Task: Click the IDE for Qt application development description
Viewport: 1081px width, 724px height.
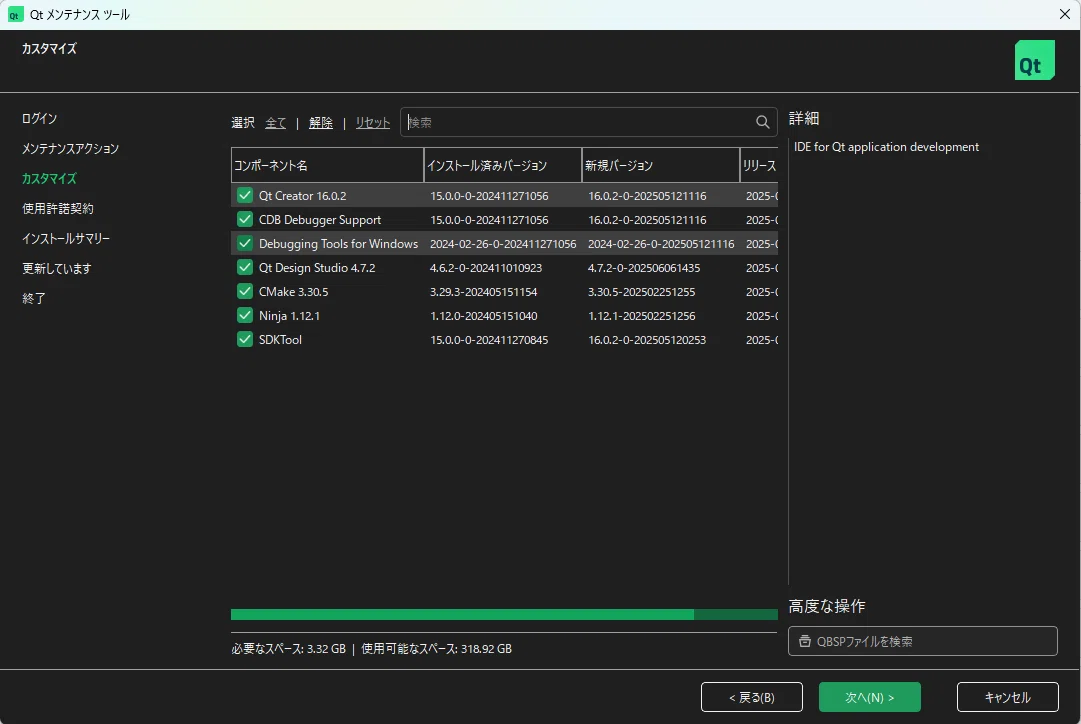Action: tap(886, 147)
